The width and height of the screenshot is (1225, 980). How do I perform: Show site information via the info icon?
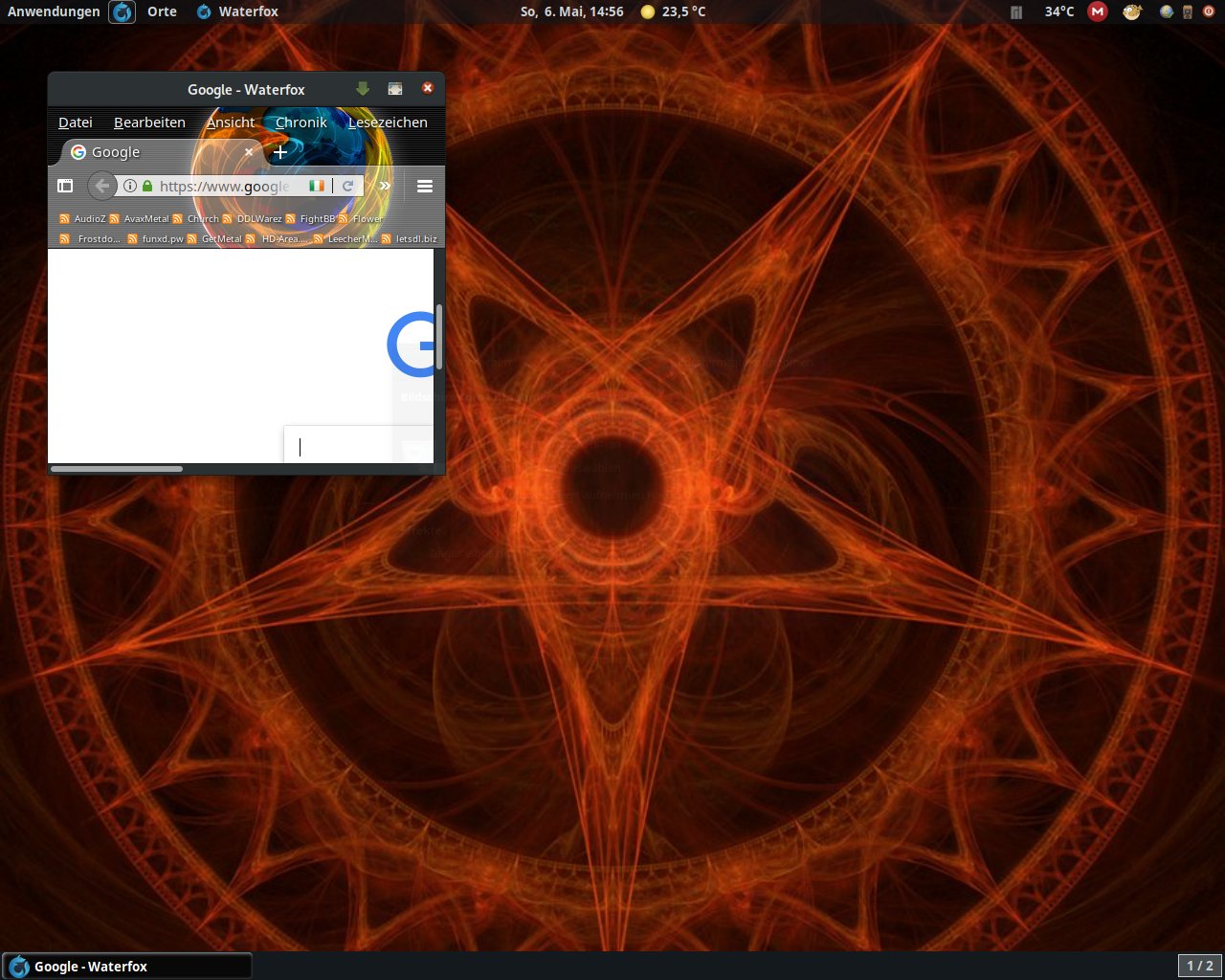(x=130, y=186)
